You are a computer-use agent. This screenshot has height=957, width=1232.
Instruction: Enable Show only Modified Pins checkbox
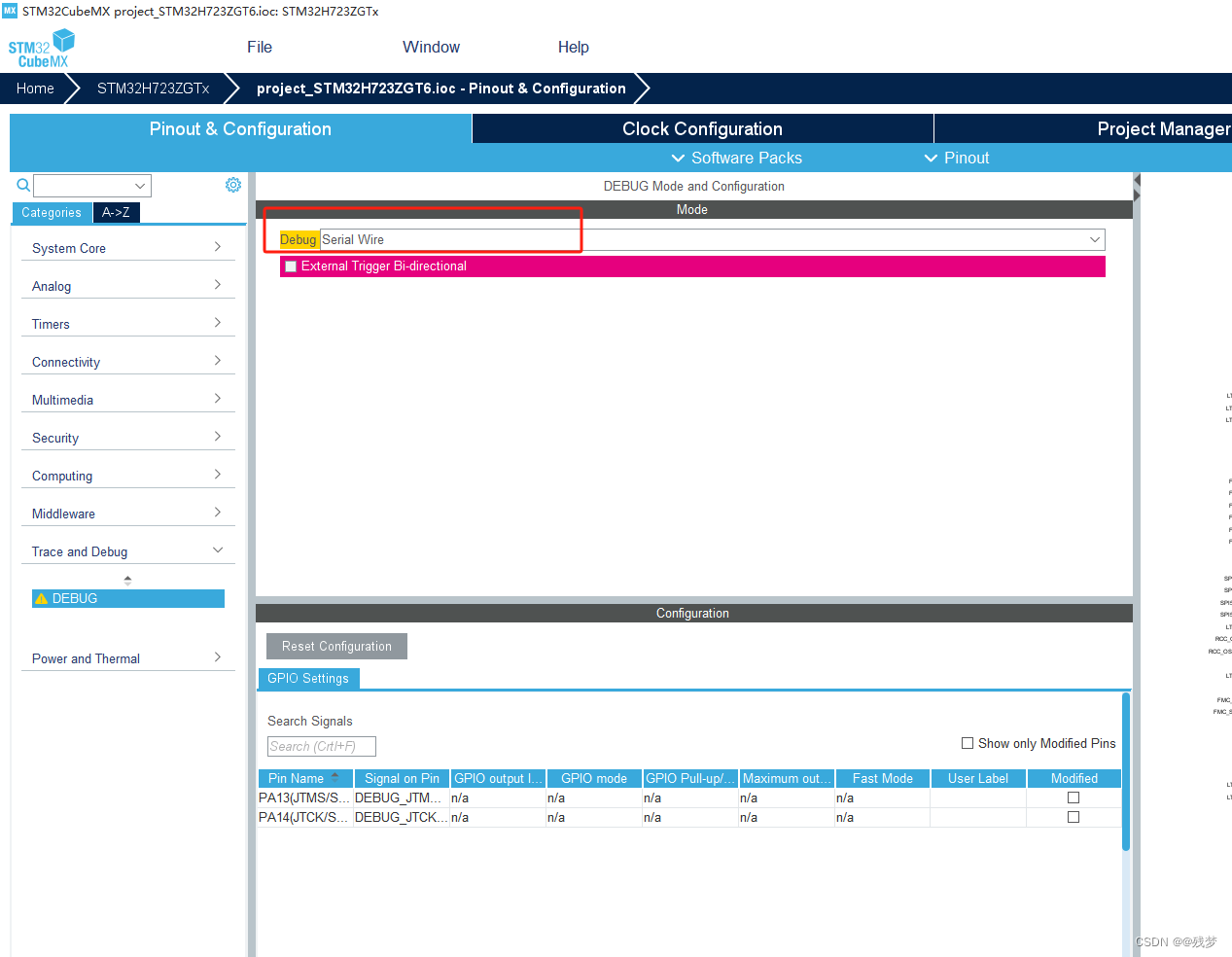(x=968, y=743)
